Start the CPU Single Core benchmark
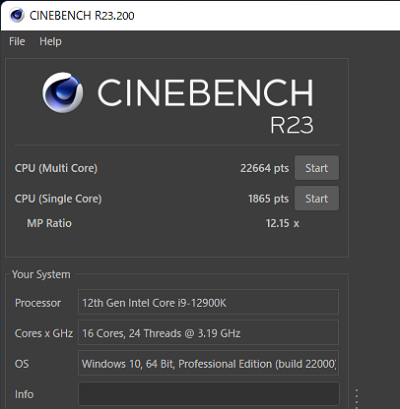The height and width of the screenshot is (409, 400). point(317,198)
